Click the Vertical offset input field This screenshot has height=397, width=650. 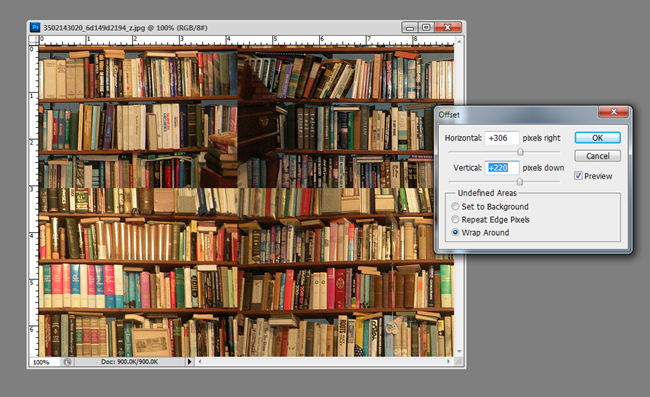click(x=502, y=168)
